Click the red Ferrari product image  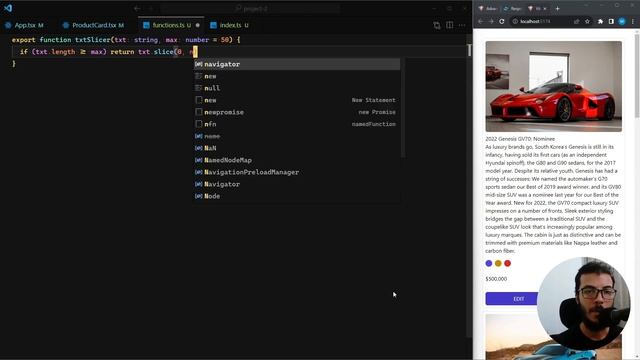point(553,86)
